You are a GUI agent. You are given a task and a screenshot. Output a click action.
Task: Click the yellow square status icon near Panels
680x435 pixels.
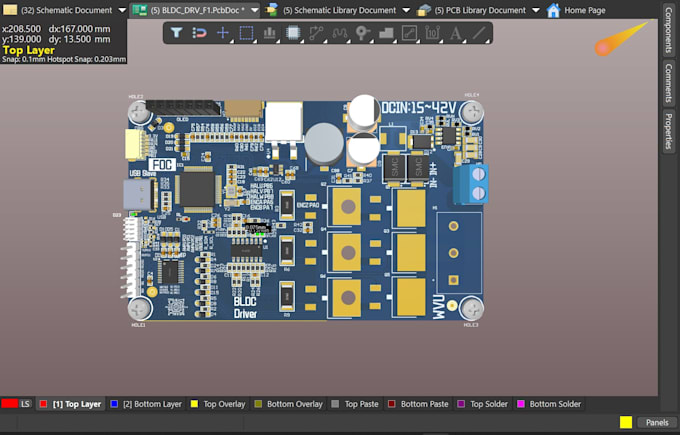pyautogui.click(x=626, y=422)
